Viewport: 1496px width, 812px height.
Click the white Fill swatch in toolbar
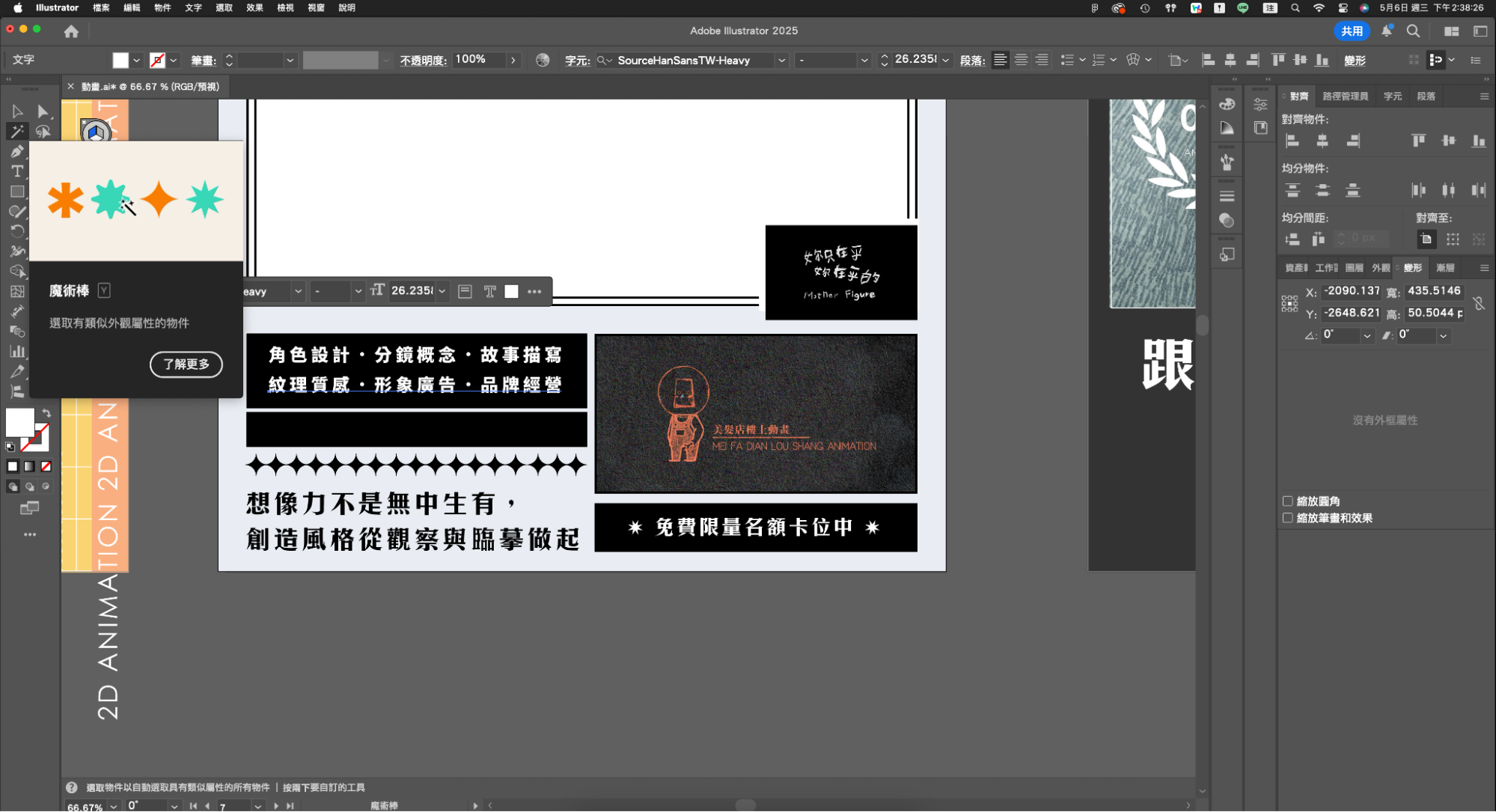pos(20,423)
